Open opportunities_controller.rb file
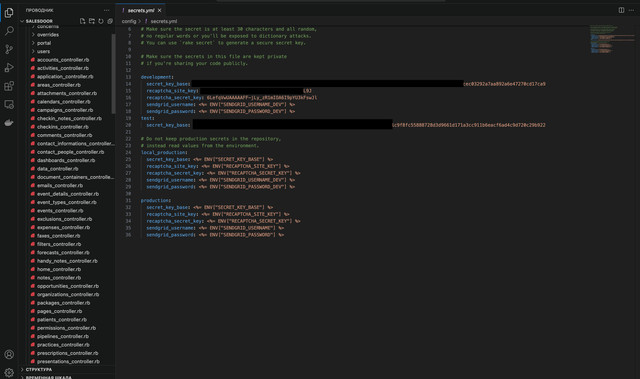640x379 pixels. (68, 286)
